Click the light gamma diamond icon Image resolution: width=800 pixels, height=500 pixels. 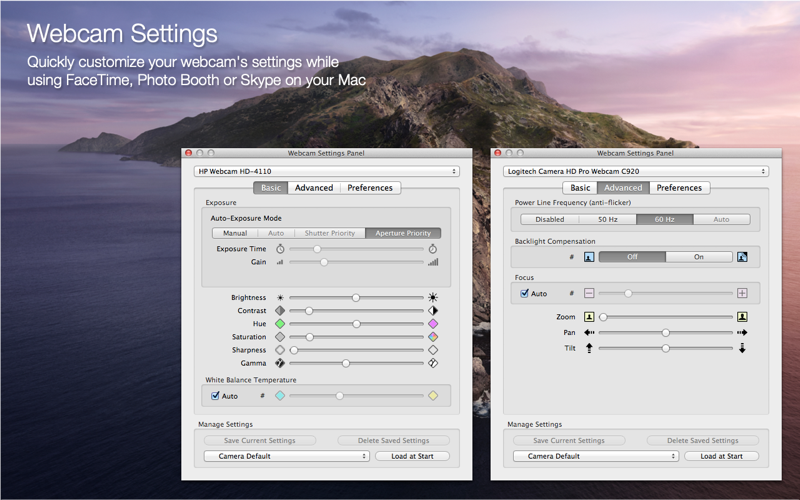[x=433, y=363]
